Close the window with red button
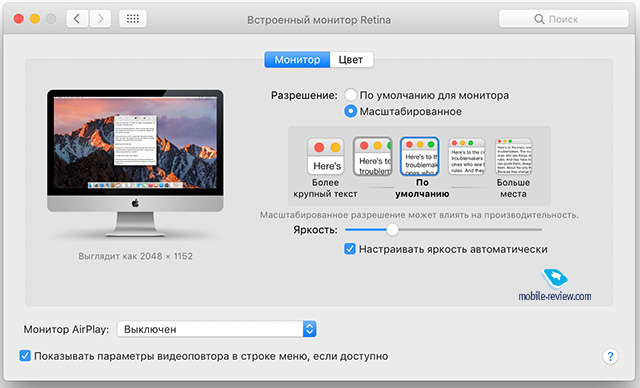Viewport: 640px width, 388px height. [x=18, y=19]
